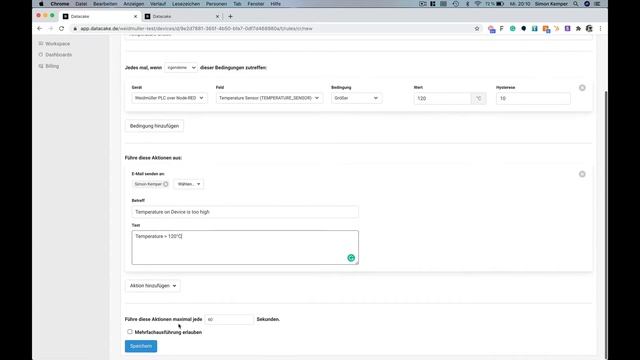The height and width of the screenshot is (360, 640).
Task: Close the second Datacake tab
Action: click(x=217, y=16)
